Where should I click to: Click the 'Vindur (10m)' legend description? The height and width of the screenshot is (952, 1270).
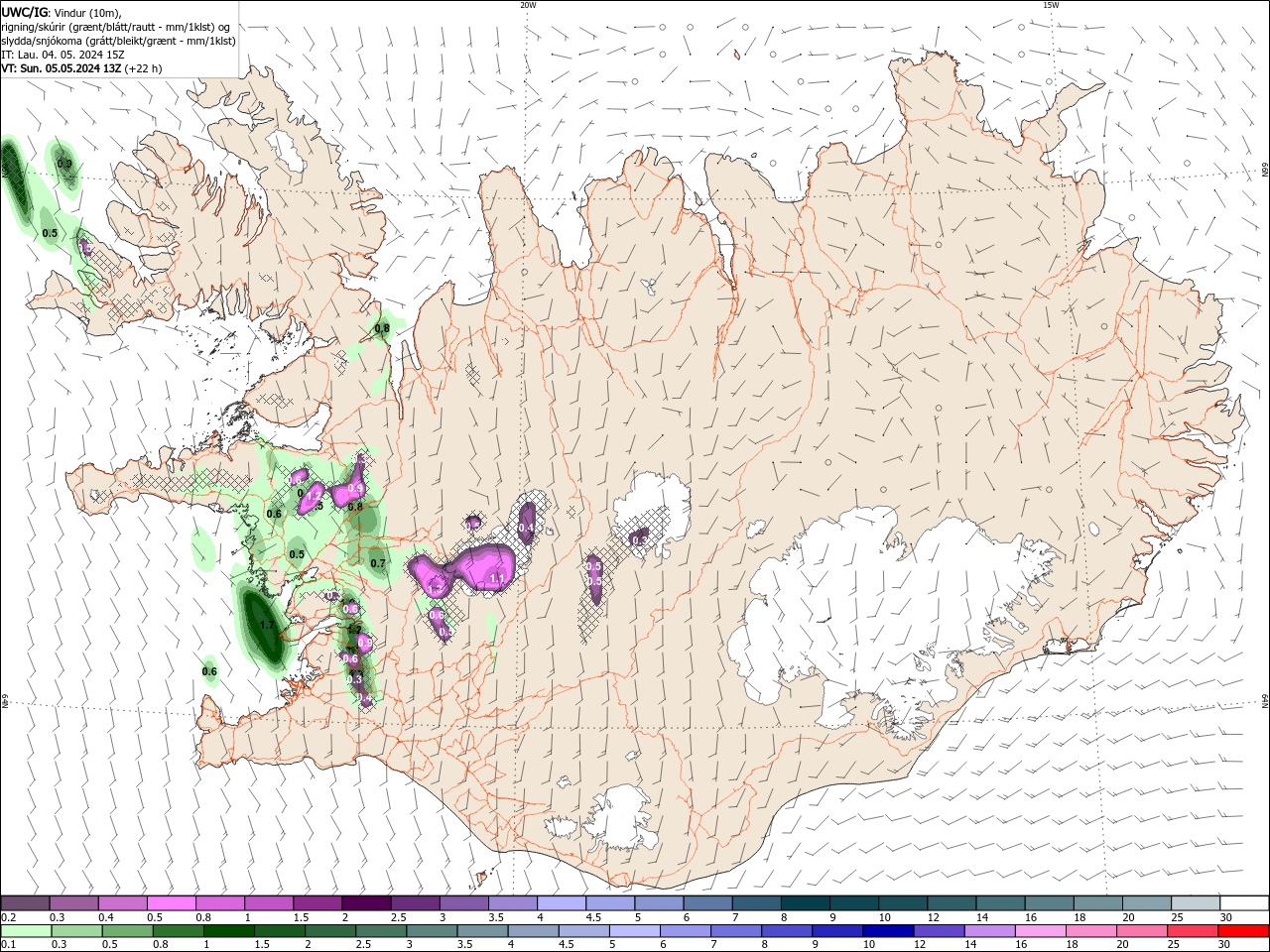click(x=88, y=12)
